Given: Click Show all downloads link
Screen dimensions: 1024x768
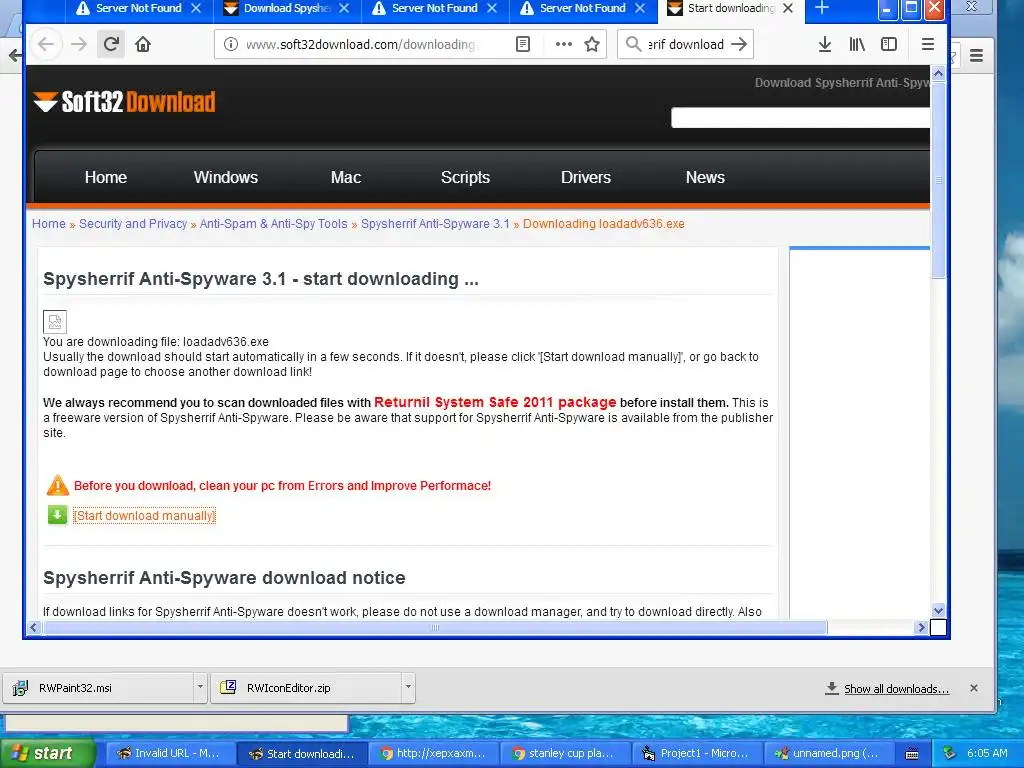Looking at the screenshot, I should [896, 689].
